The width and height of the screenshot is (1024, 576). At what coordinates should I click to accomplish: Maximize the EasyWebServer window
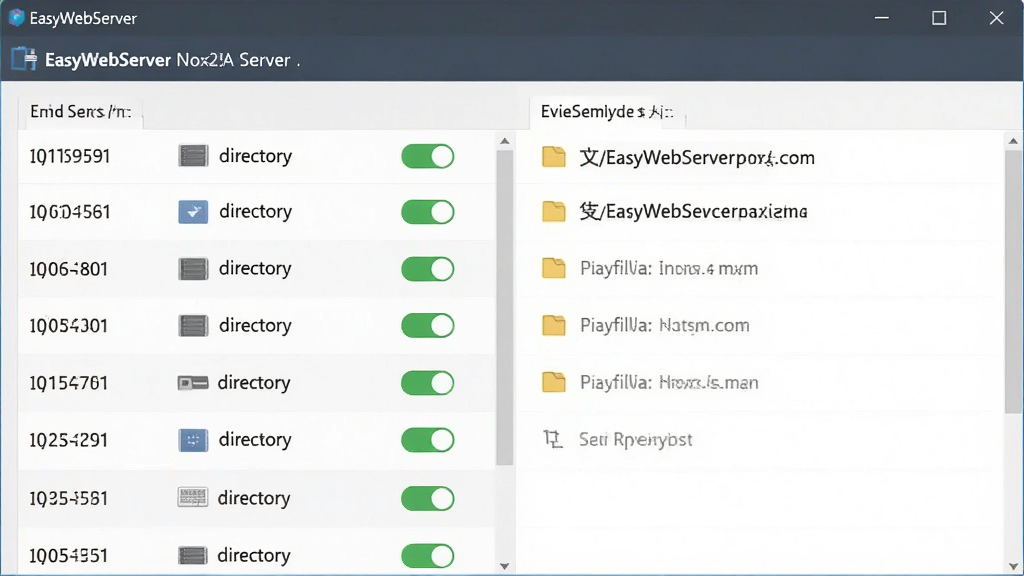pyautogui.click(x=939, y=18)
